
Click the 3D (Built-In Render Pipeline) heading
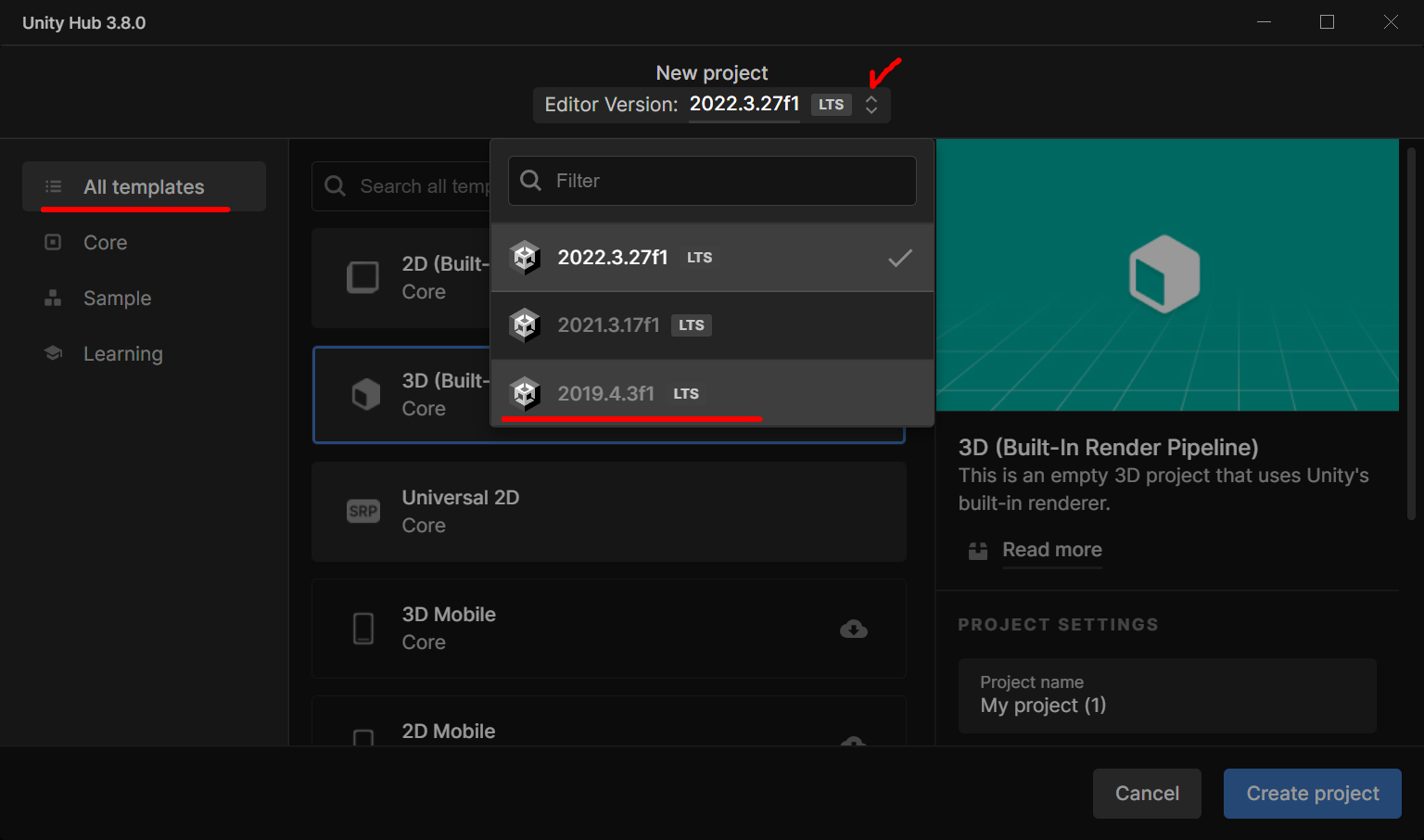(x=1109, y=448)
